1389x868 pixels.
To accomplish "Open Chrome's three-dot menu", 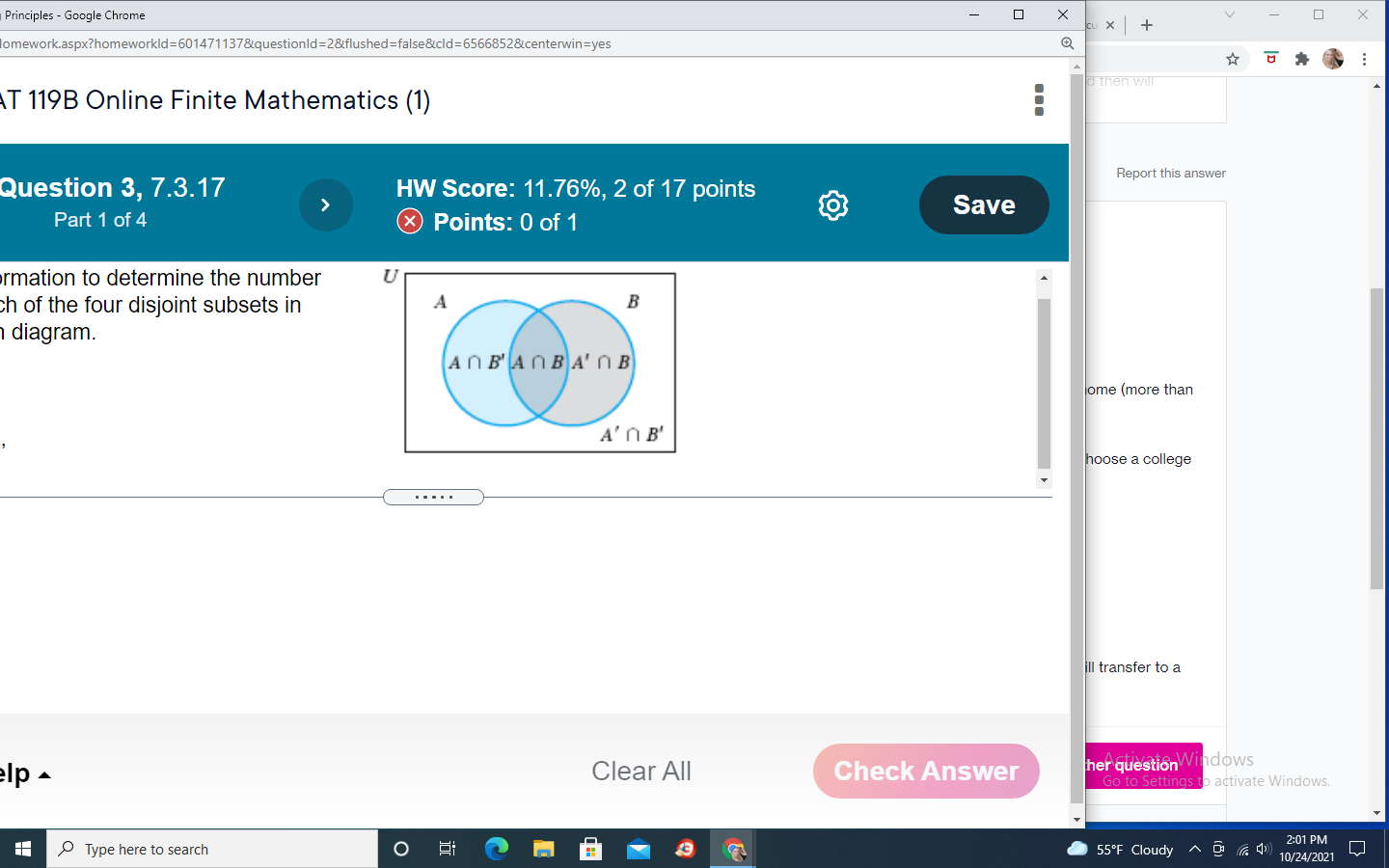I will 1365,59.
